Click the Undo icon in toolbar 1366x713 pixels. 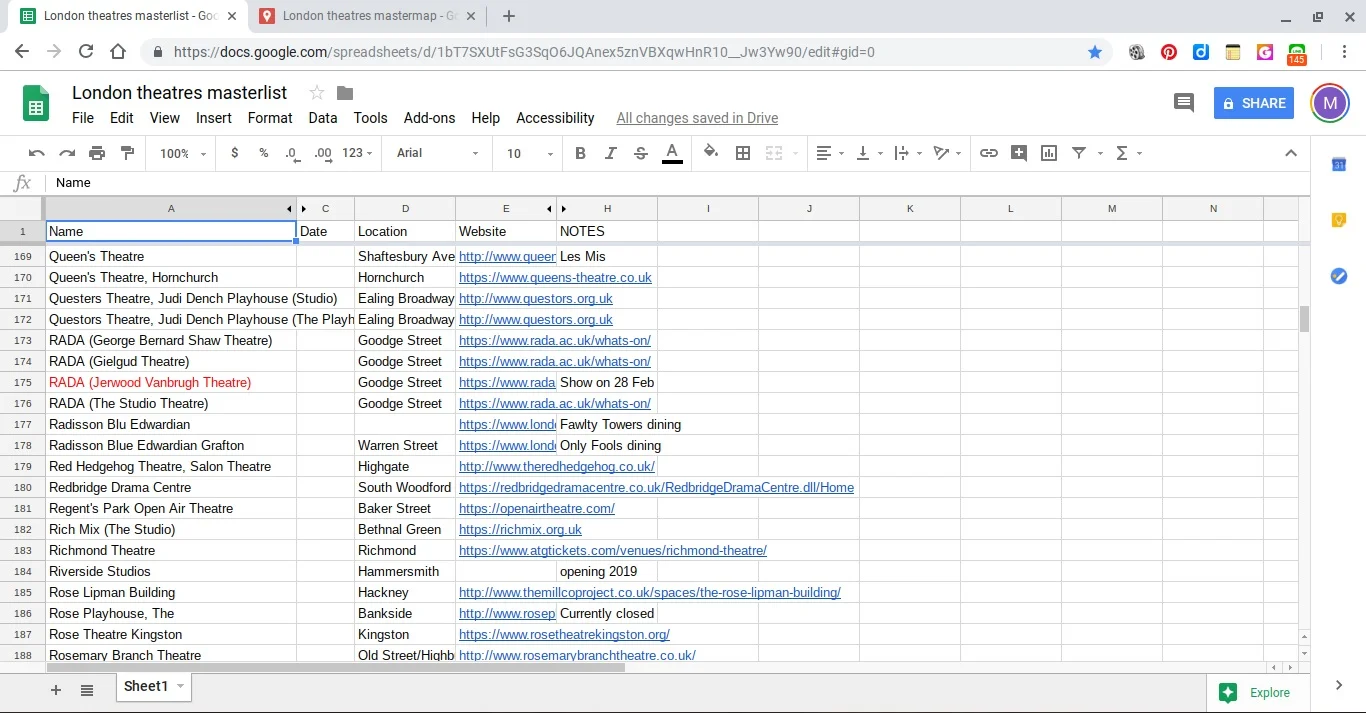(x=37, y=153)
